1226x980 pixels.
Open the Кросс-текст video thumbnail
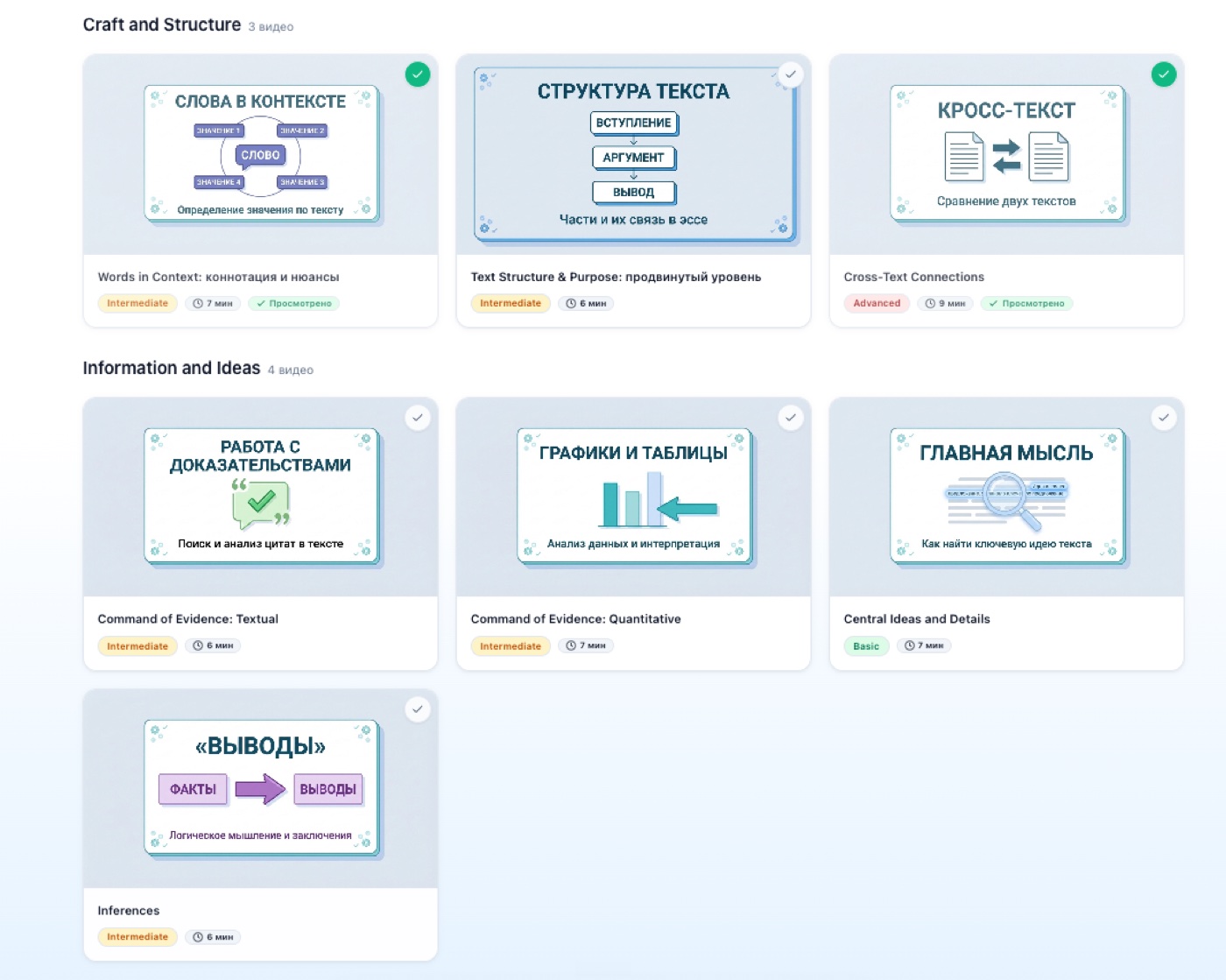point(1007,154)
